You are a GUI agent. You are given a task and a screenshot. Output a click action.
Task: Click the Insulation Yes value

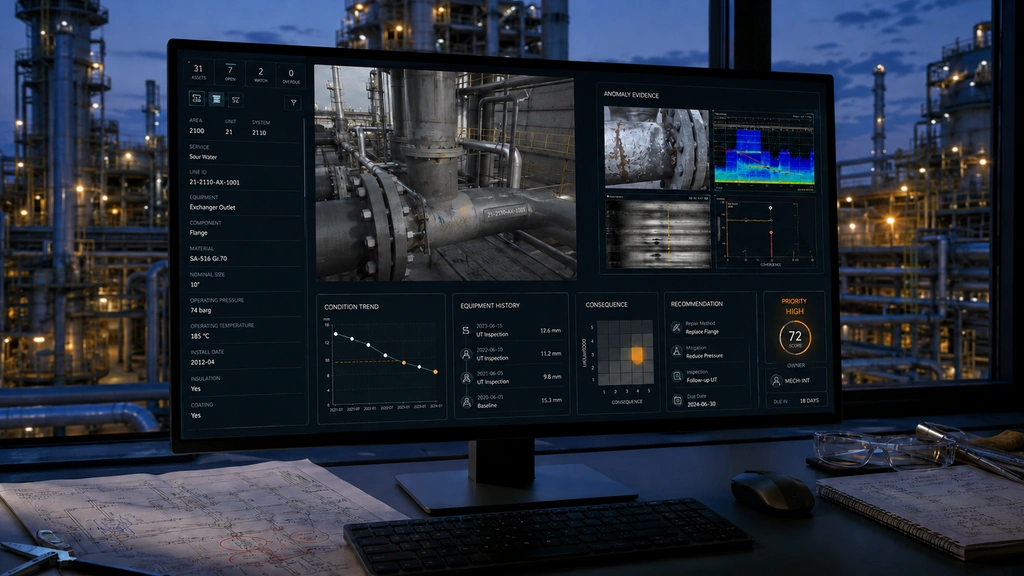[x=195, y=389]
